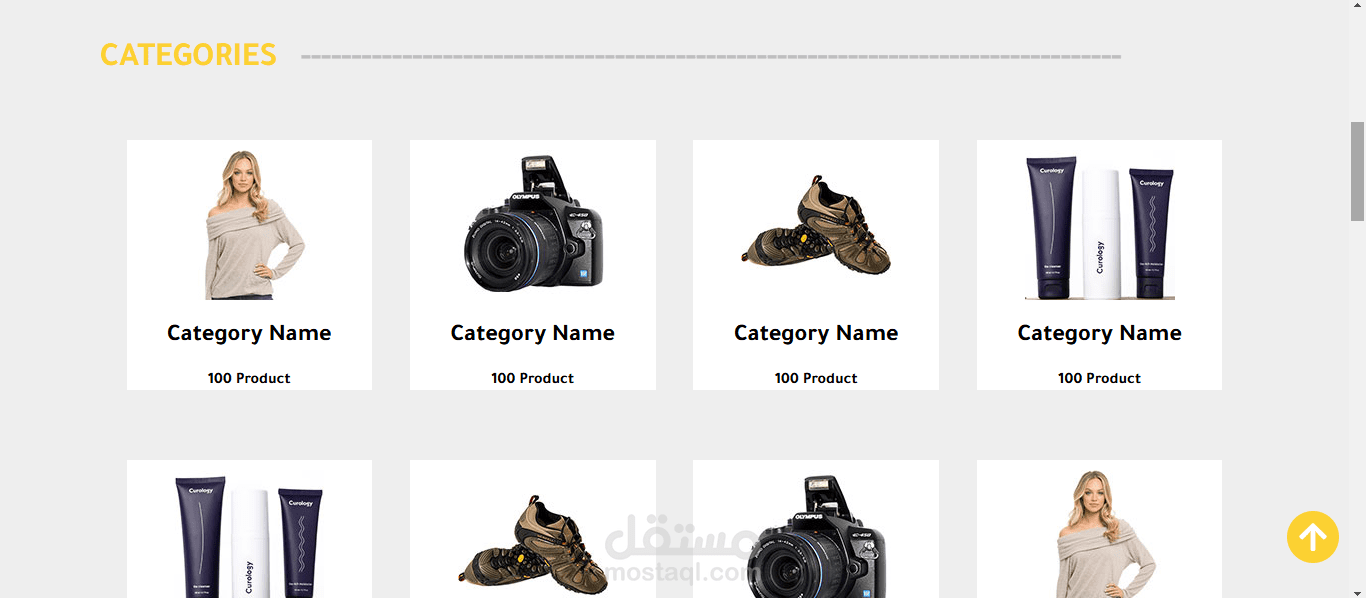Click Curology tubes image in second row

pyautogui.click(x=249, y=536)
